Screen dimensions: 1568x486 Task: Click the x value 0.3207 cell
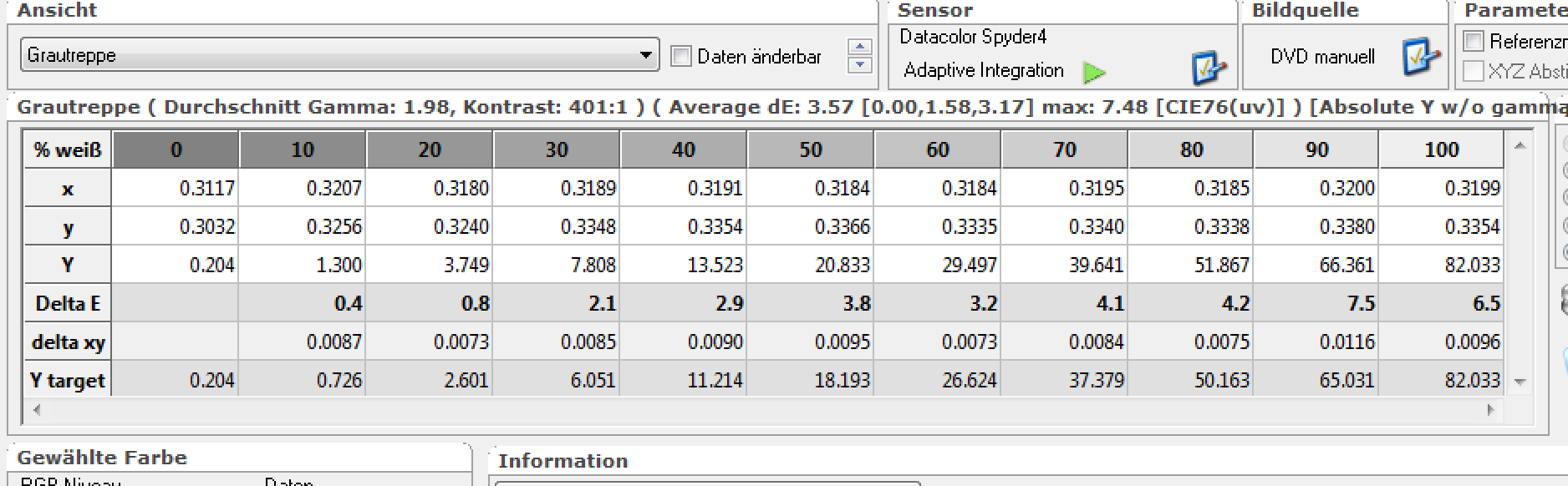303,188
